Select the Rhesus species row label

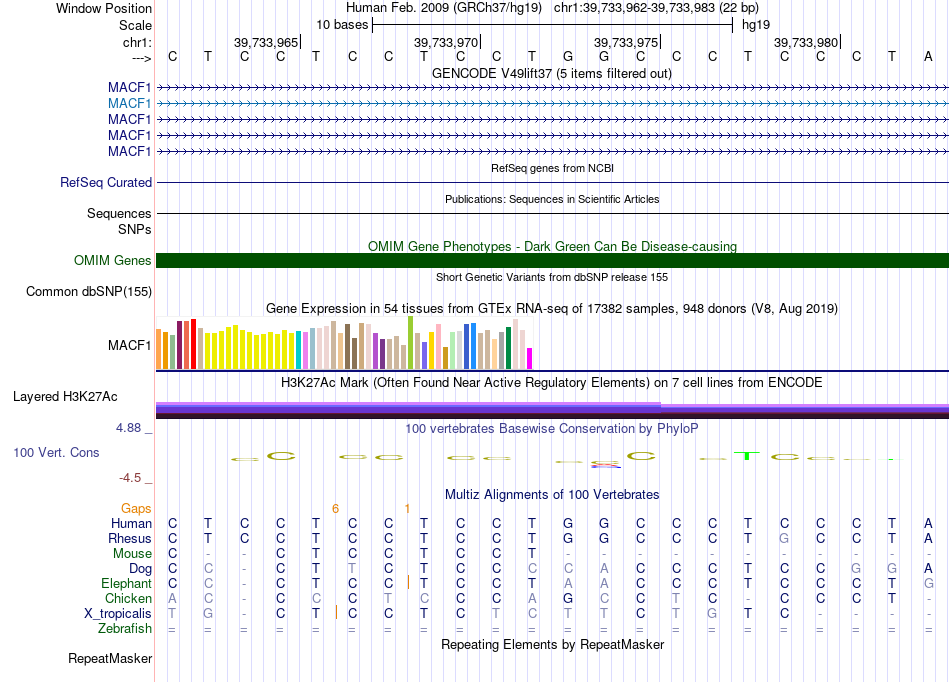click(129, 538)
